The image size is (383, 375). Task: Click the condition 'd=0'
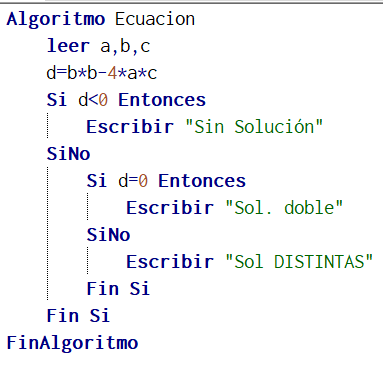coord(133,181)
